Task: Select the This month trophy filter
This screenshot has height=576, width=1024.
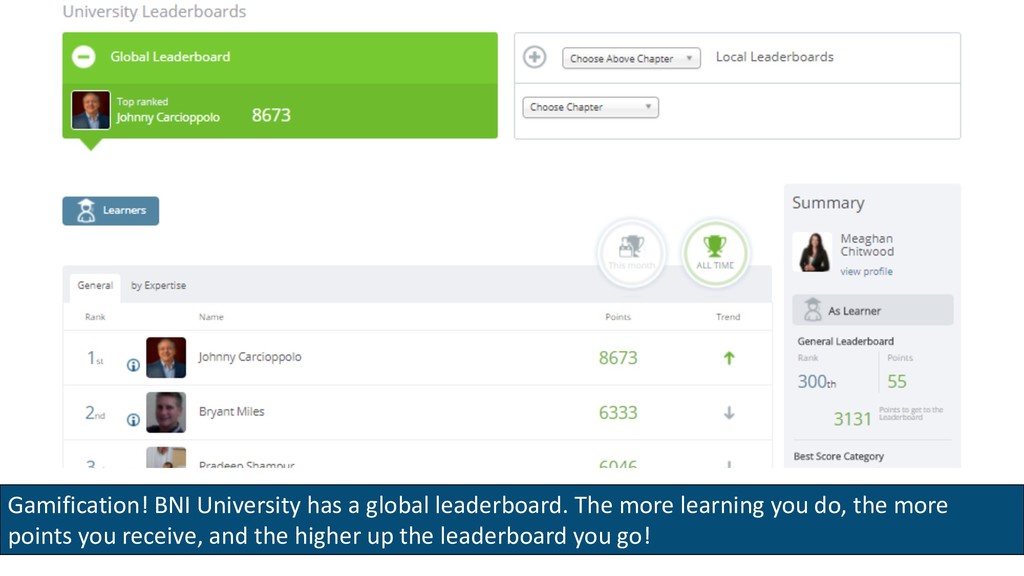Action: coord(632,253)
